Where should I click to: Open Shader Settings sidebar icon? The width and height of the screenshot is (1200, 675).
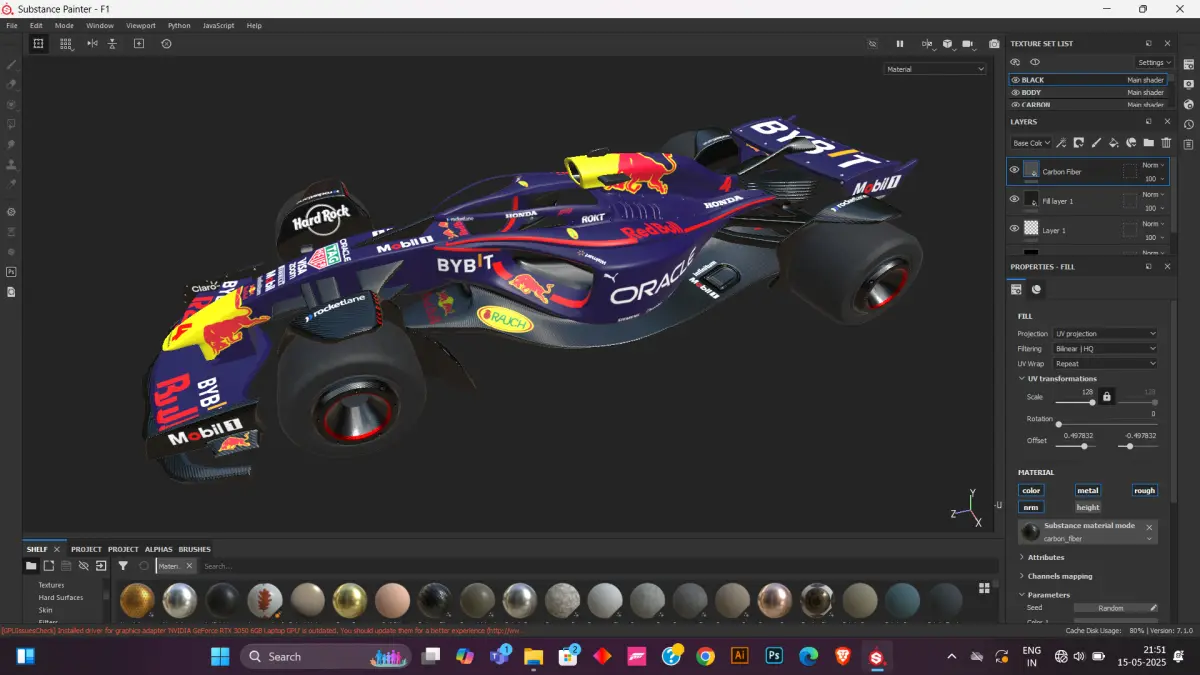click(1189, 104)
